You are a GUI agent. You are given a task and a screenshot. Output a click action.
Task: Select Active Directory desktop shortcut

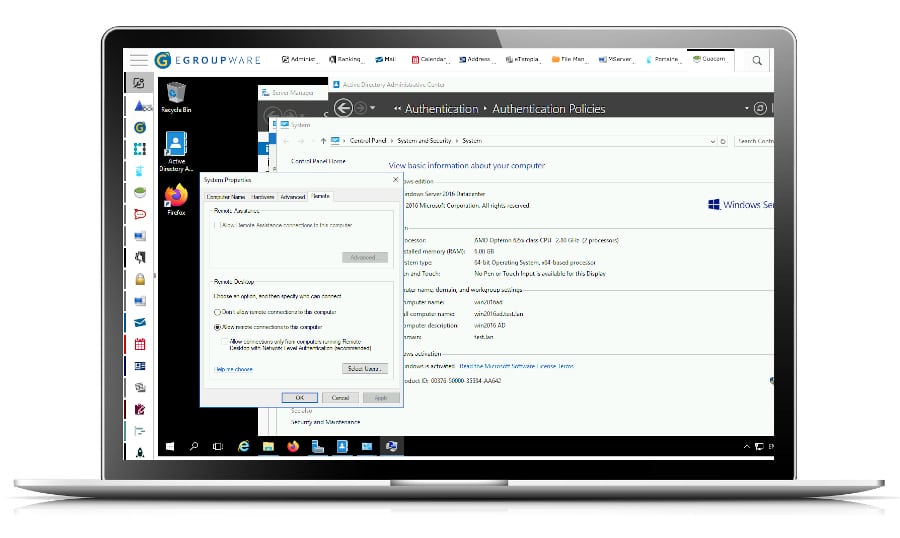[x=176, y=152]
